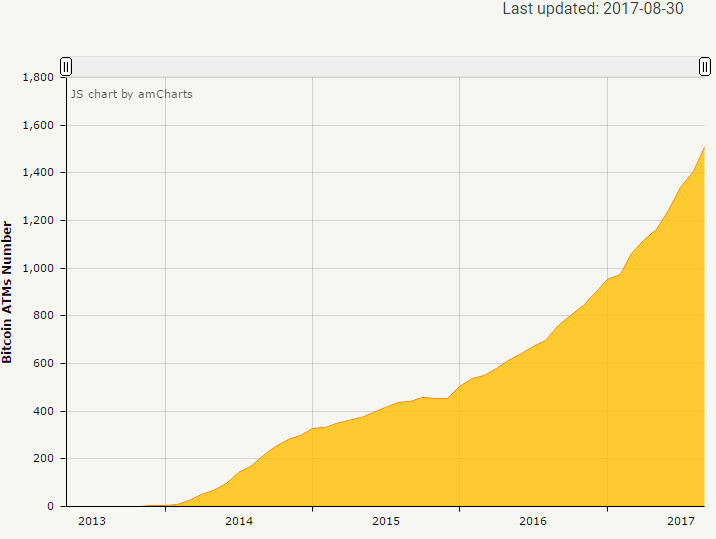
Task: Click the 2015 x-axis label
Action: tap(386, 521)
